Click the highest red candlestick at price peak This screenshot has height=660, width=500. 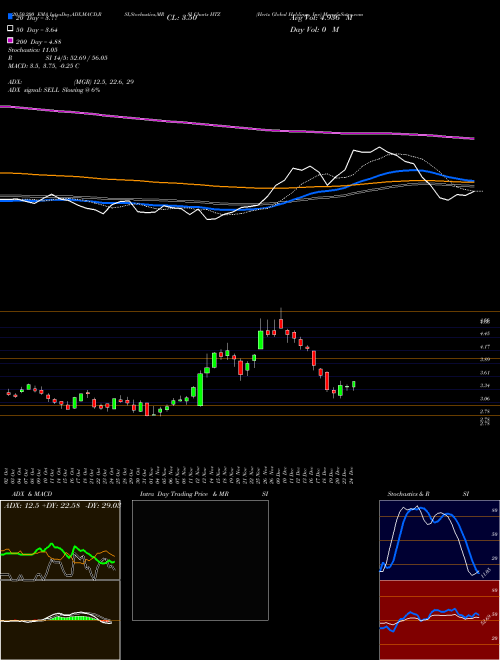(x=281, y=323)
